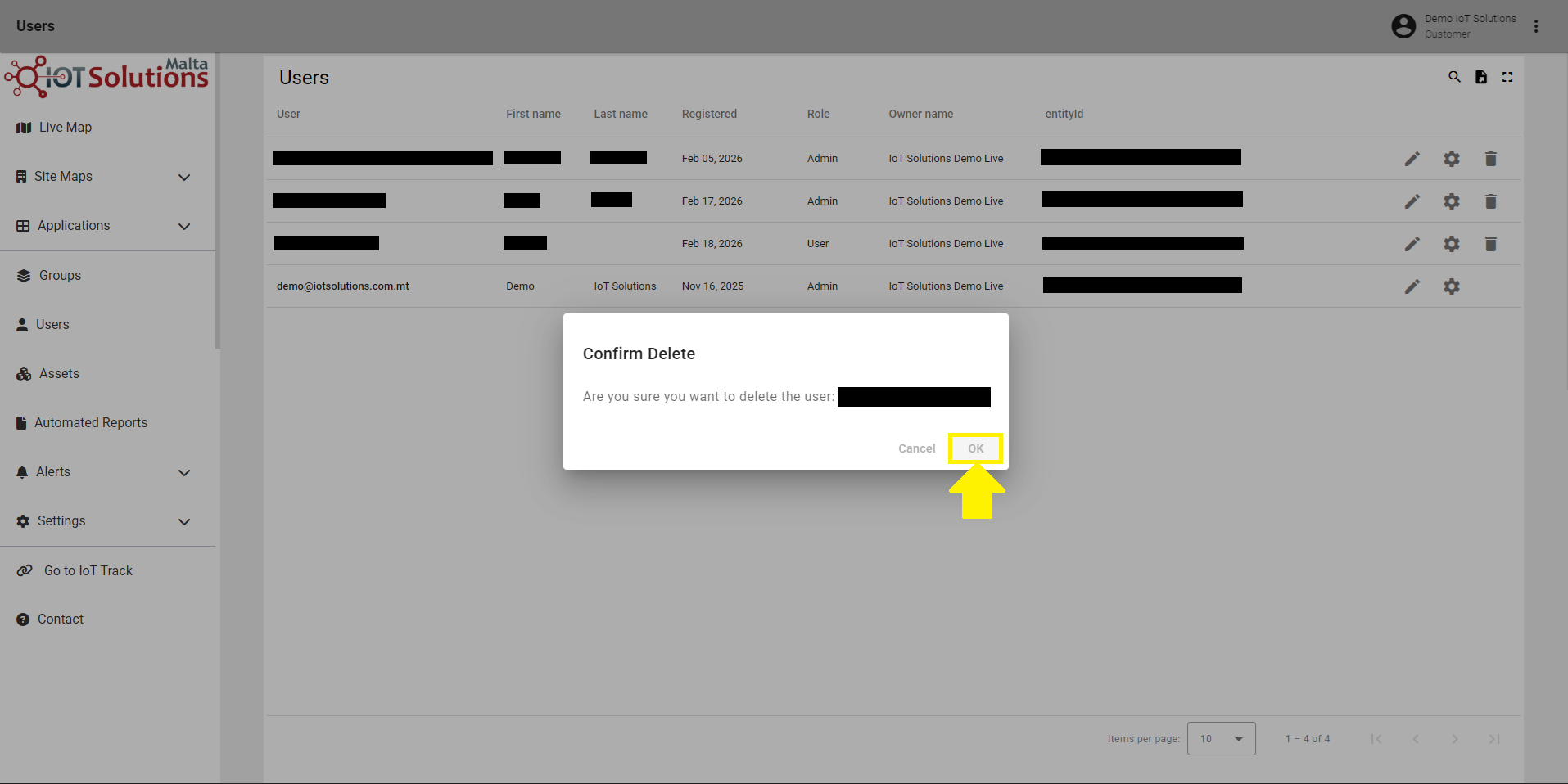Expand the Site Maps chevron
The width and height of the screenshot is (1568, 784).
[184, 178]
